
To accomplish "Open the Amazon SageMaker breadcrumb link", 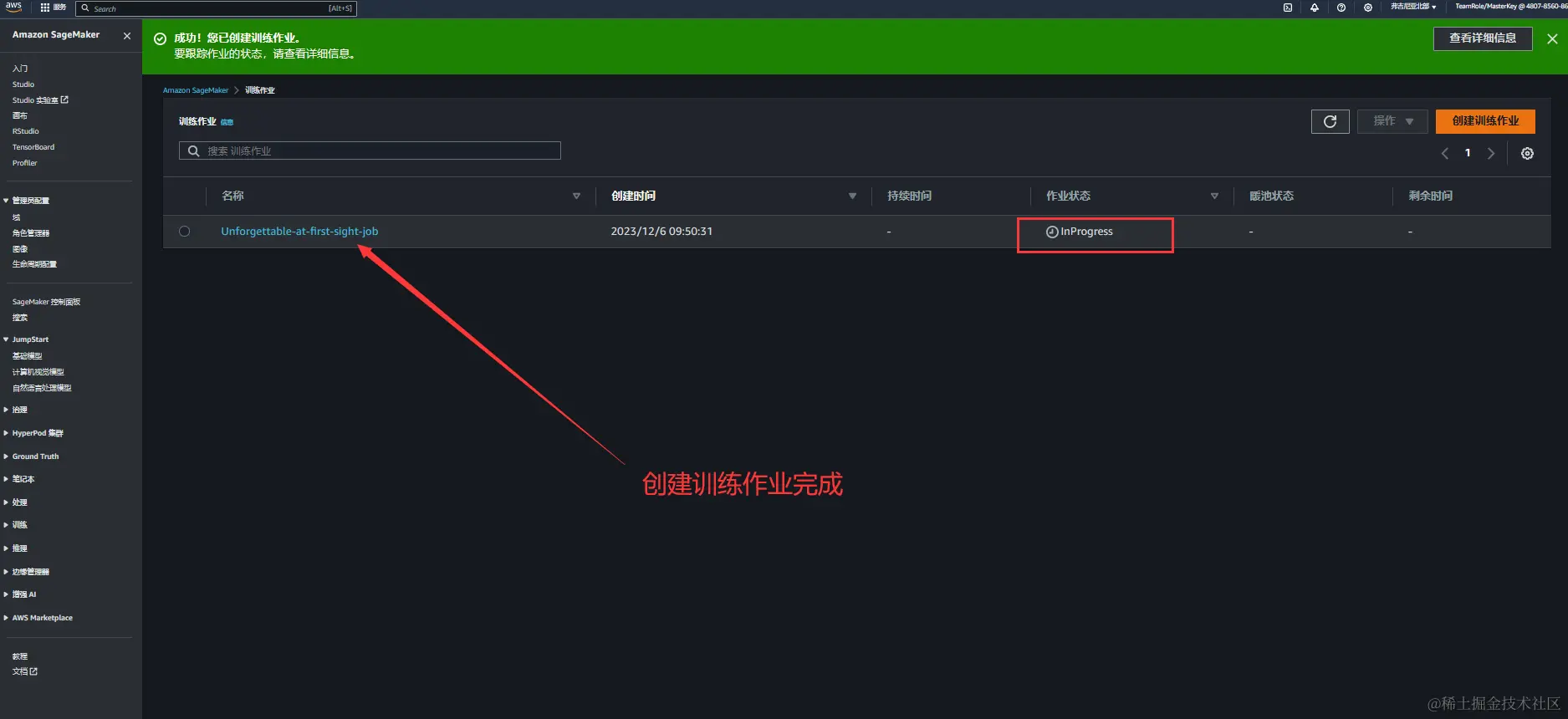I will click(196, 90).
